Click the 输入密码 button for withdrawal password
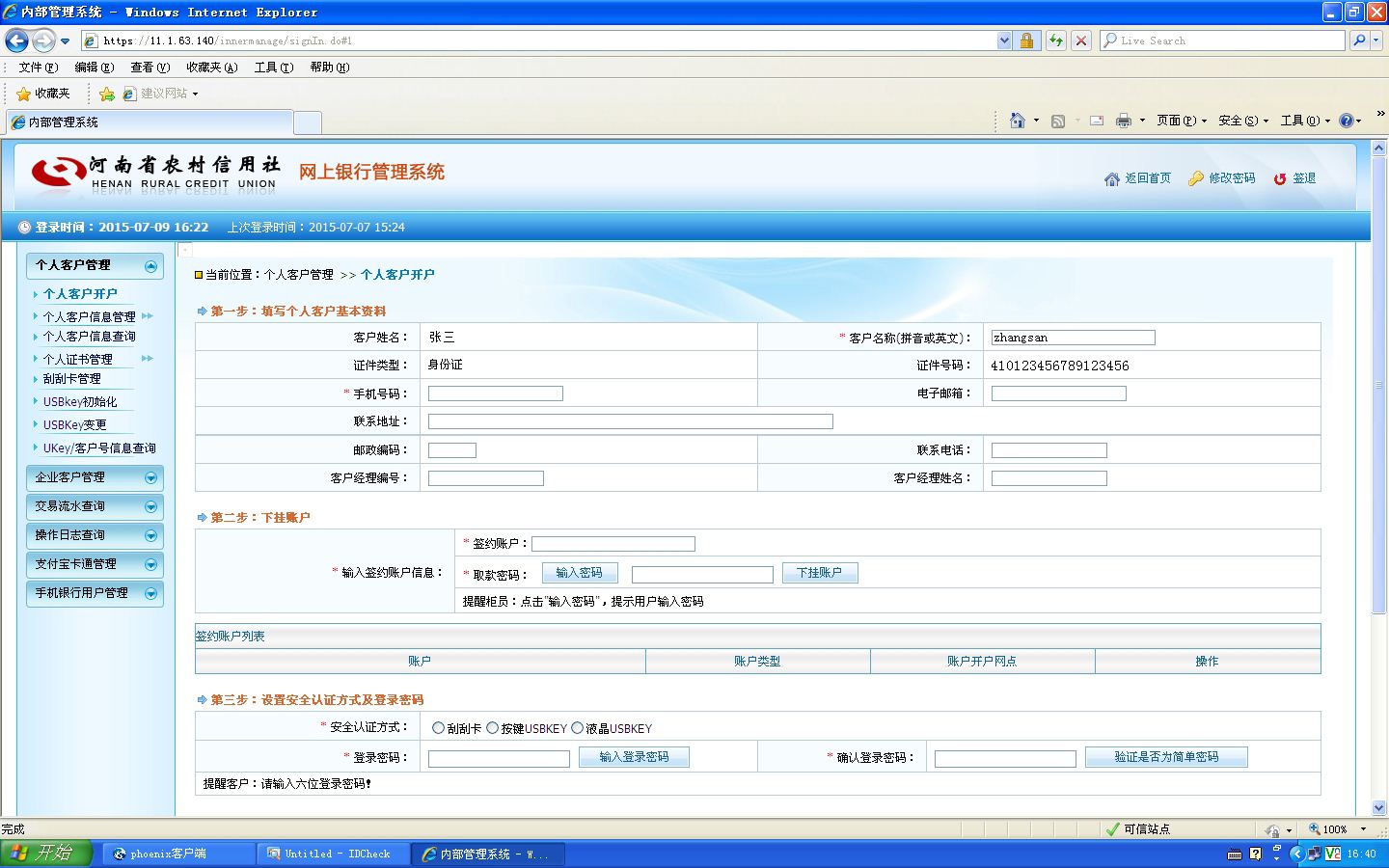 point(580,573)
